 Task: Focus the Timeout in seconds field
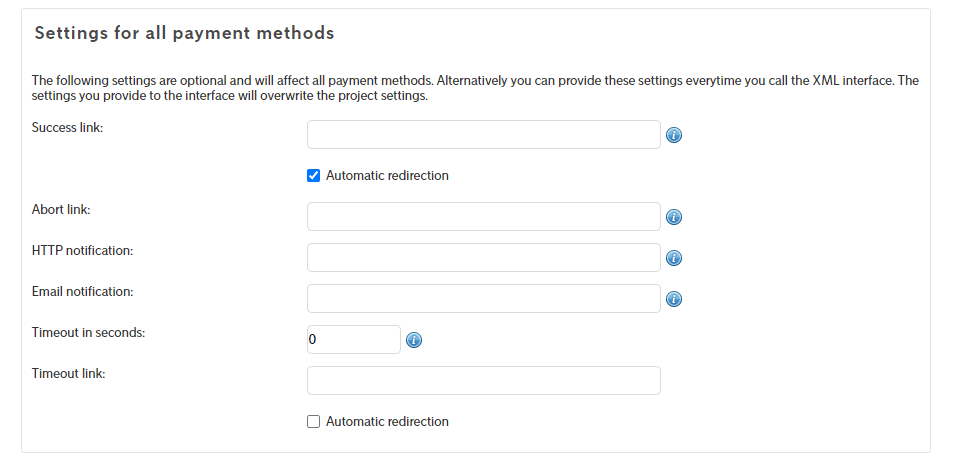point(353,340)
